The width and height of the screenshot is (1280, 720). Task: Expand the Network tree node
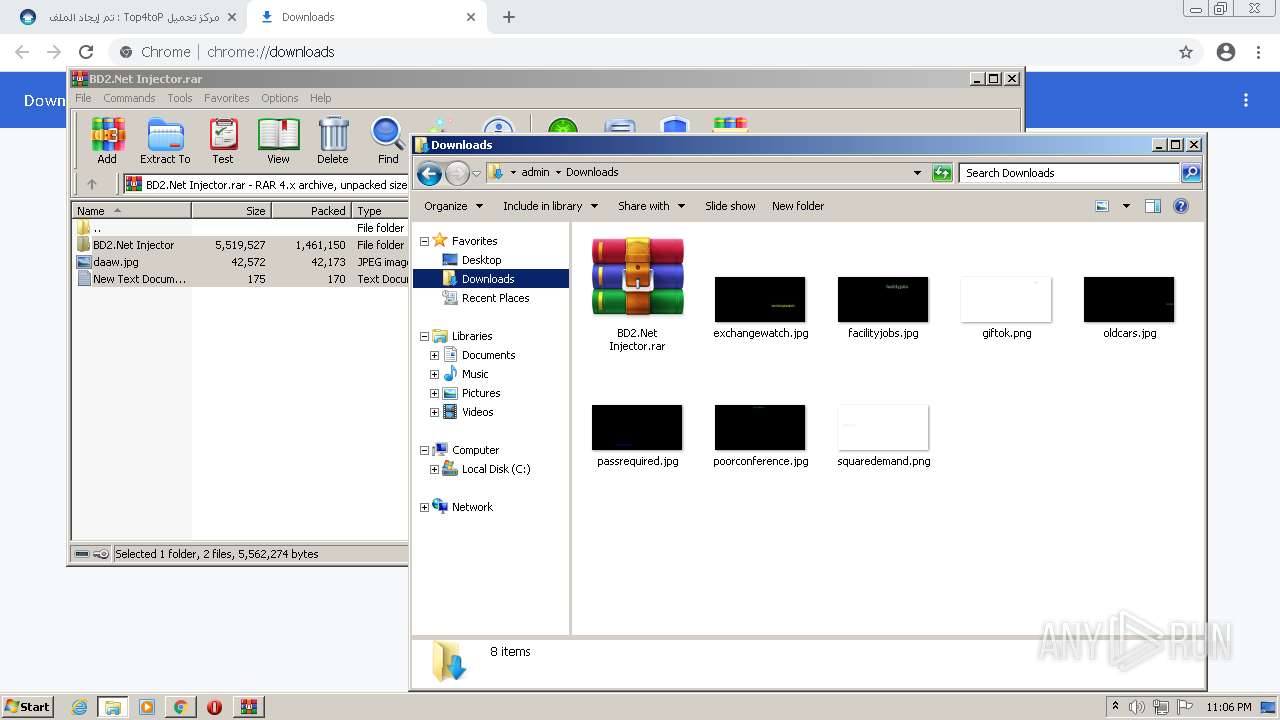tap(424, 507)
